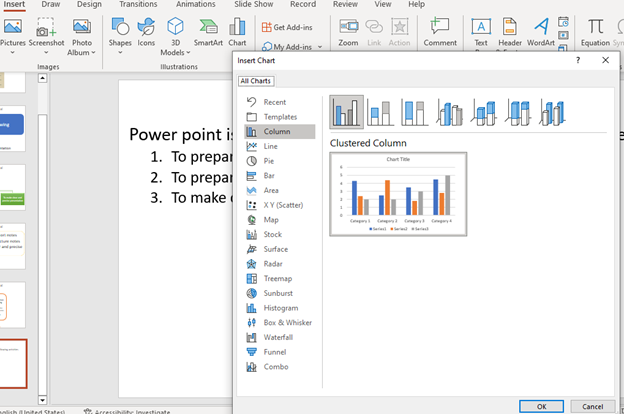Click Get Add-ins

tap(287, 27)
